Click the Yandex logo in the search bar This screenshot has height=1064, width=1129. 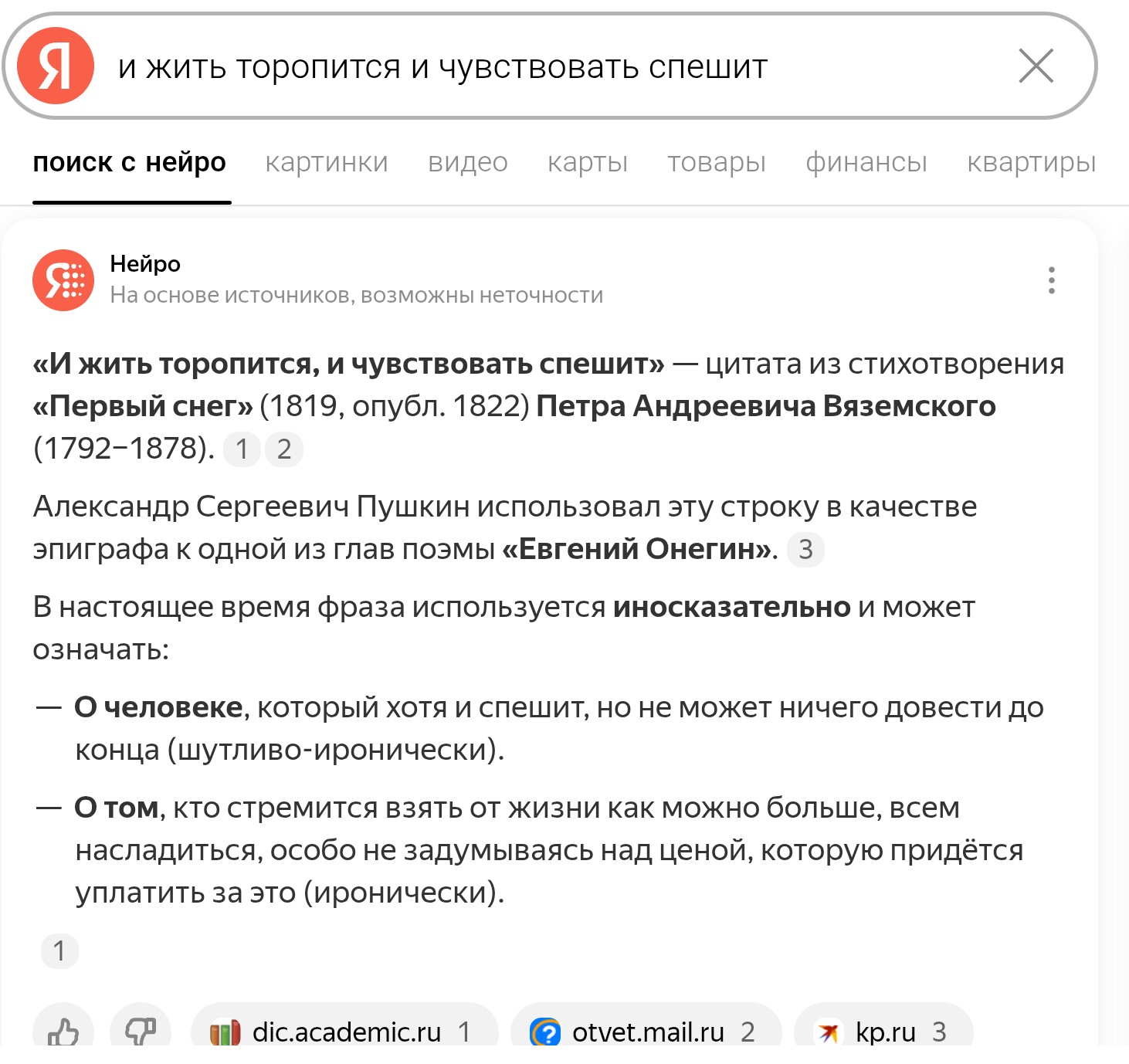56,66
